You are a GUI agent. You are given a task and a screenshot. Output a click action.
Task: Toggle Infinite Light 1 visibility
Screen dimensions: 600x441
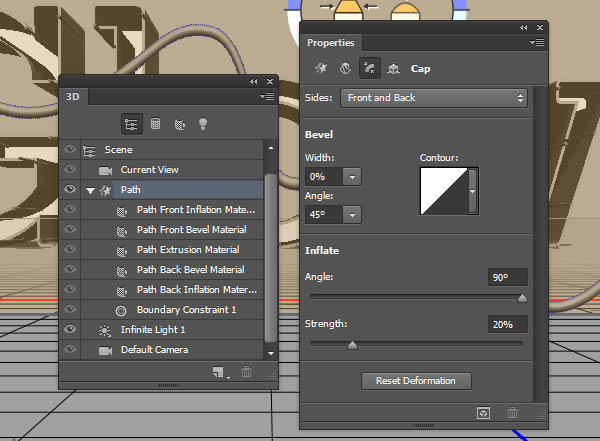[x=70, y=329]
